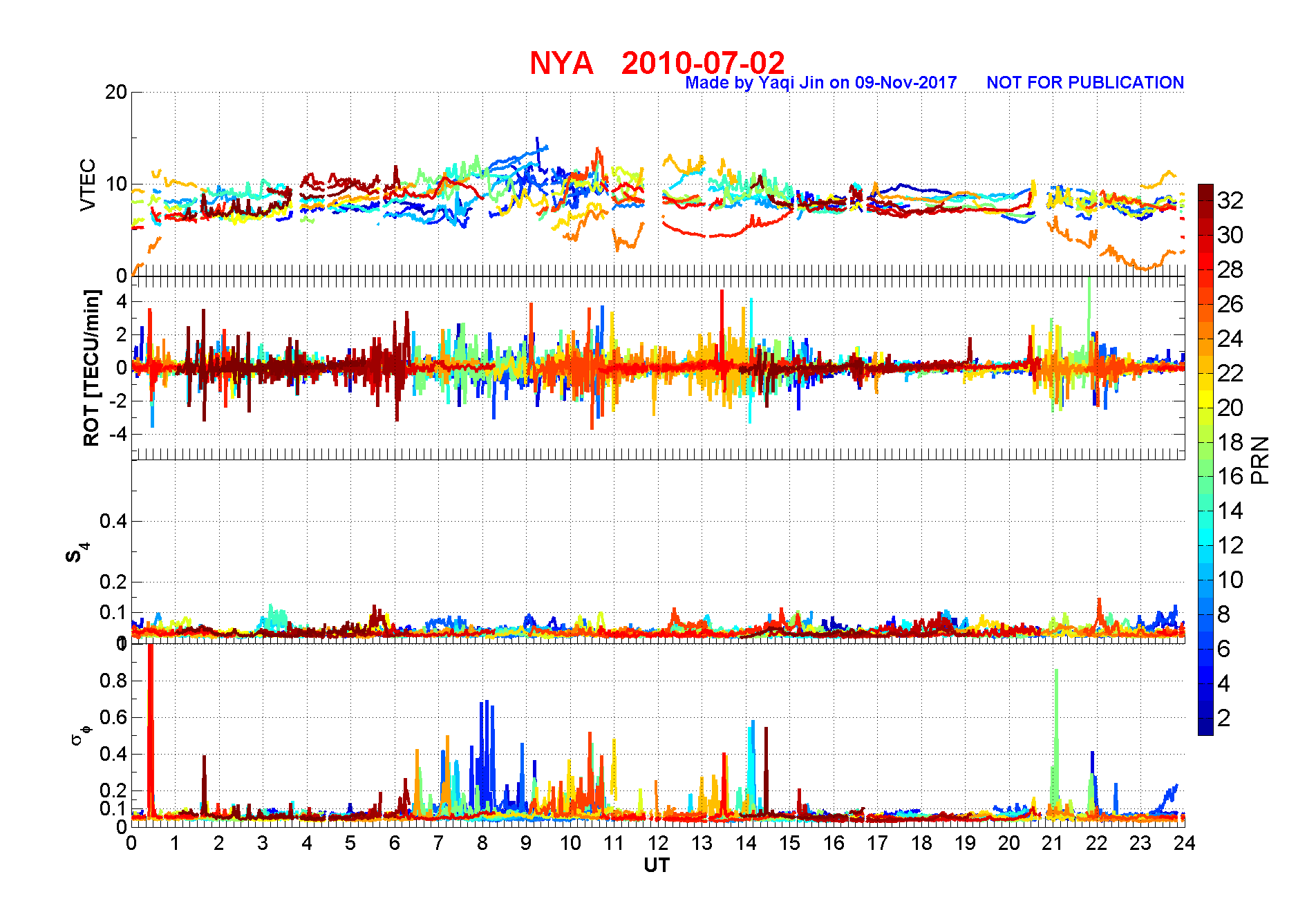1316x919 pixels.
Task: Click the dark blue bottom of PRN colorbar
Action: click(x=1205, y=727)
